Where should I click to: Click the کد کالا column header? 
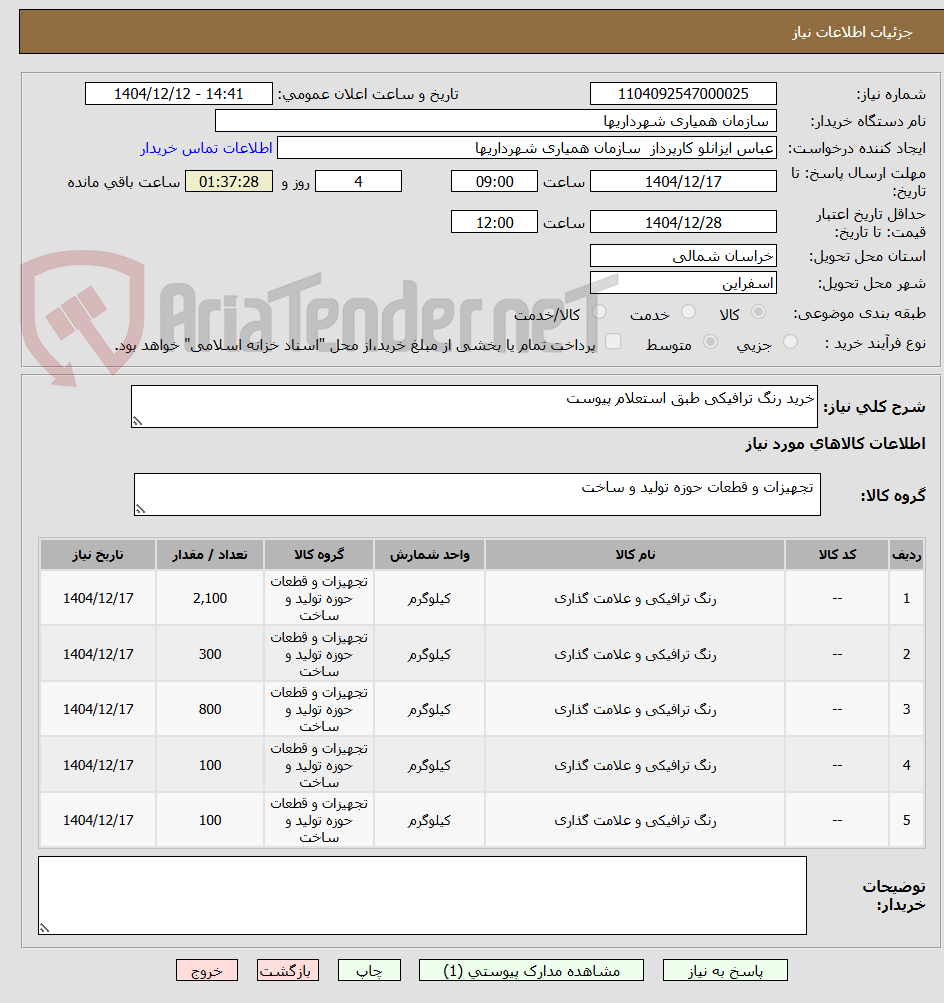point(837,555)
